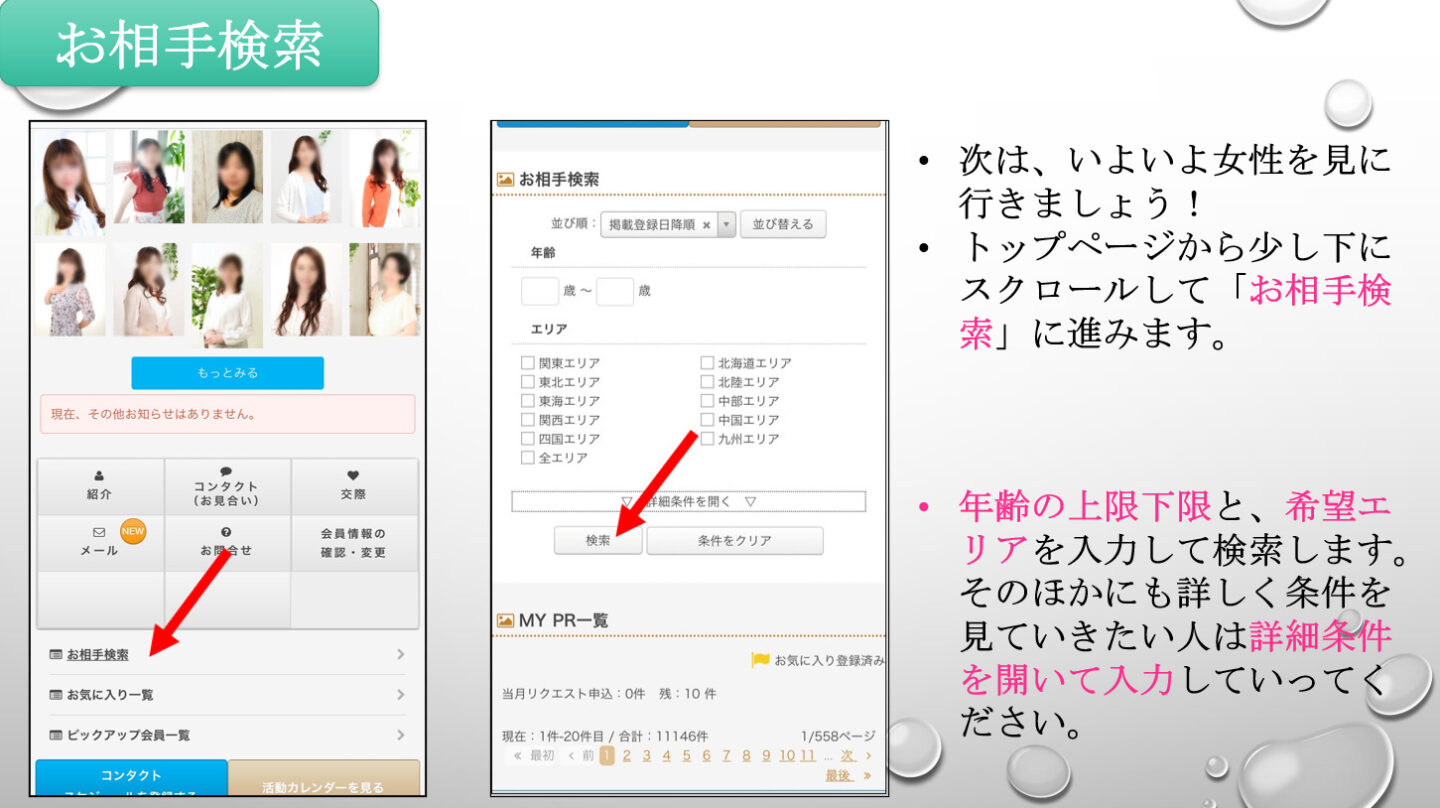Click the chevron on the お気に入り一覧 row
This screenshot has height=808, width=1440.
400,695
